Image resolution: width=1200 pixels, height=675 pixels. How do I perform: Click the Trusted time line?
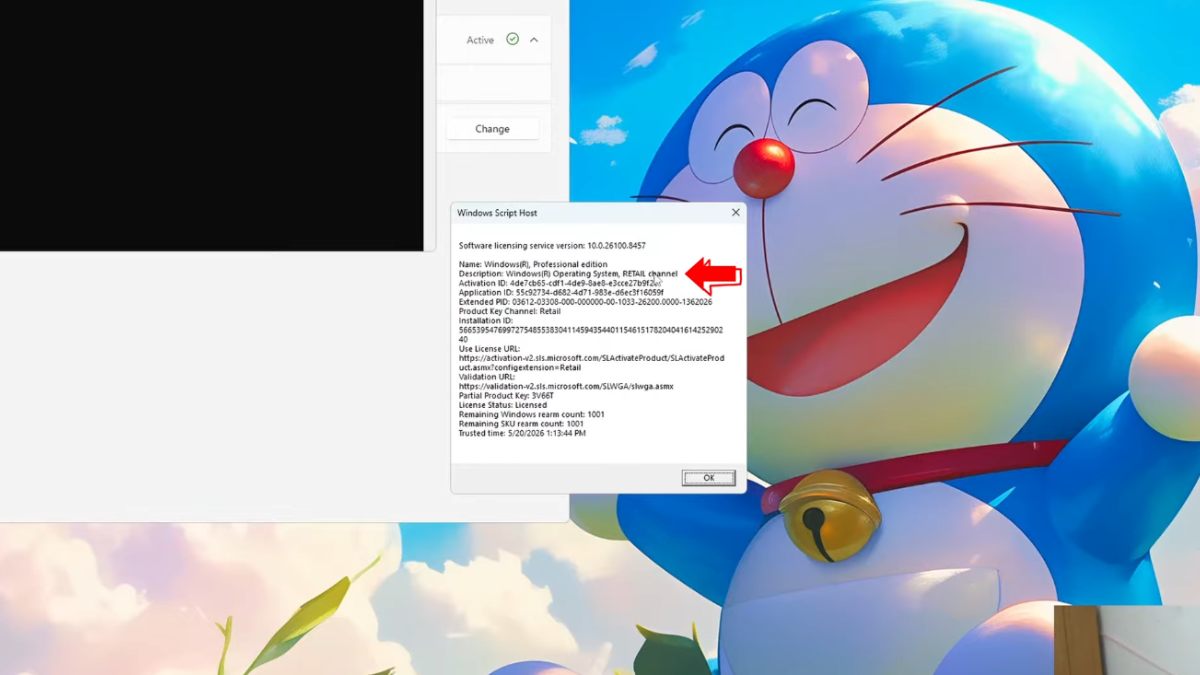pyautogui.click(x=522, y=433)
